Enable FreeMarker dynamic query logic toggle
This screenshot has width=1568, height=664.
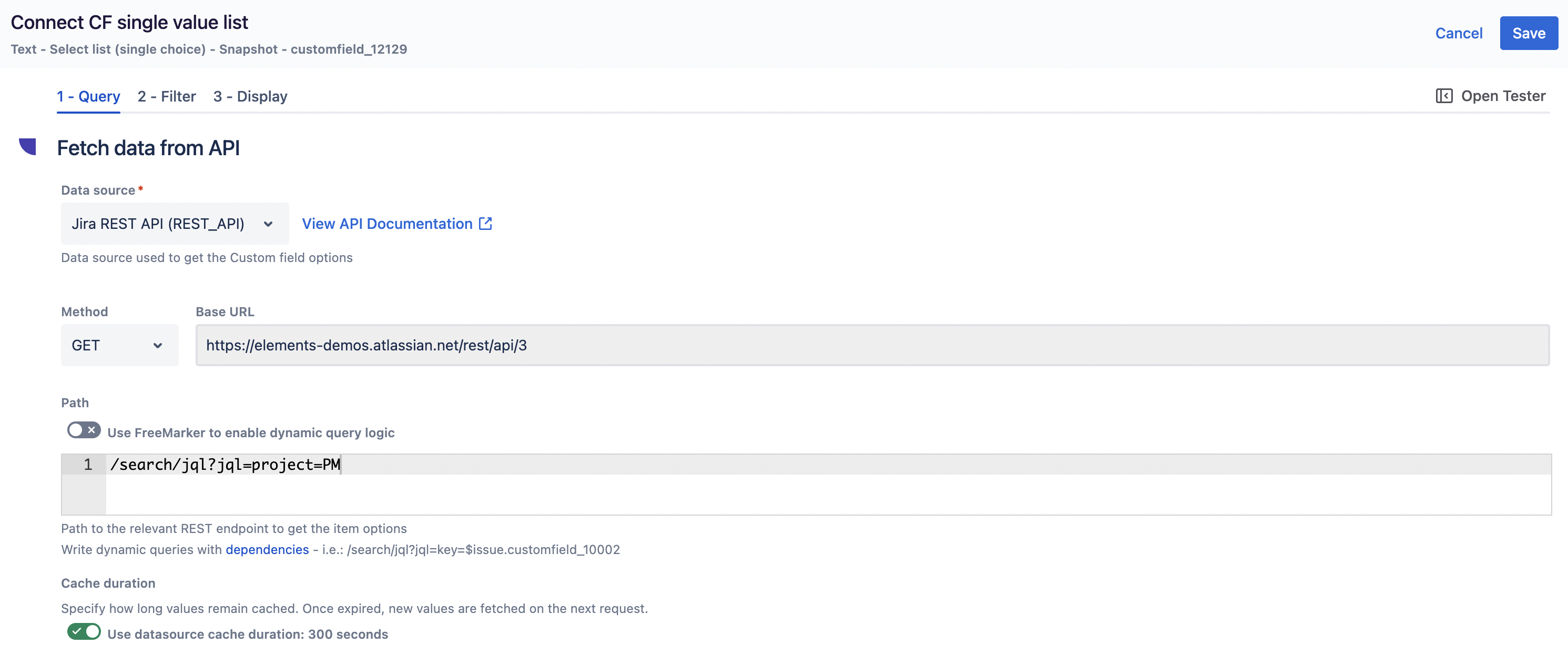[x=84, y=430]
